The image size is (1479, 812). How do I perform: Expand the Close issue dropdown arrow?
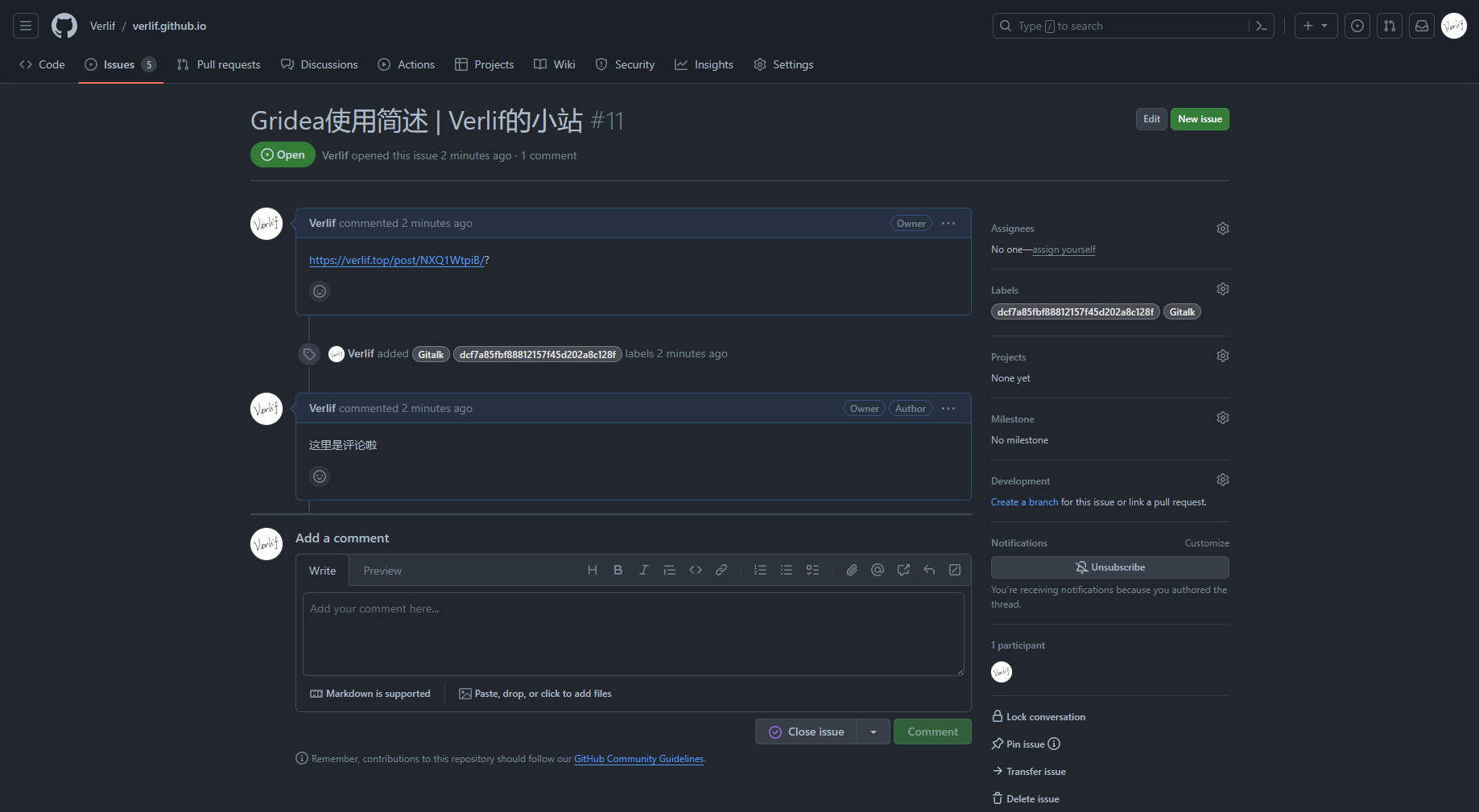pyautogui.click(x=874, y=732)
